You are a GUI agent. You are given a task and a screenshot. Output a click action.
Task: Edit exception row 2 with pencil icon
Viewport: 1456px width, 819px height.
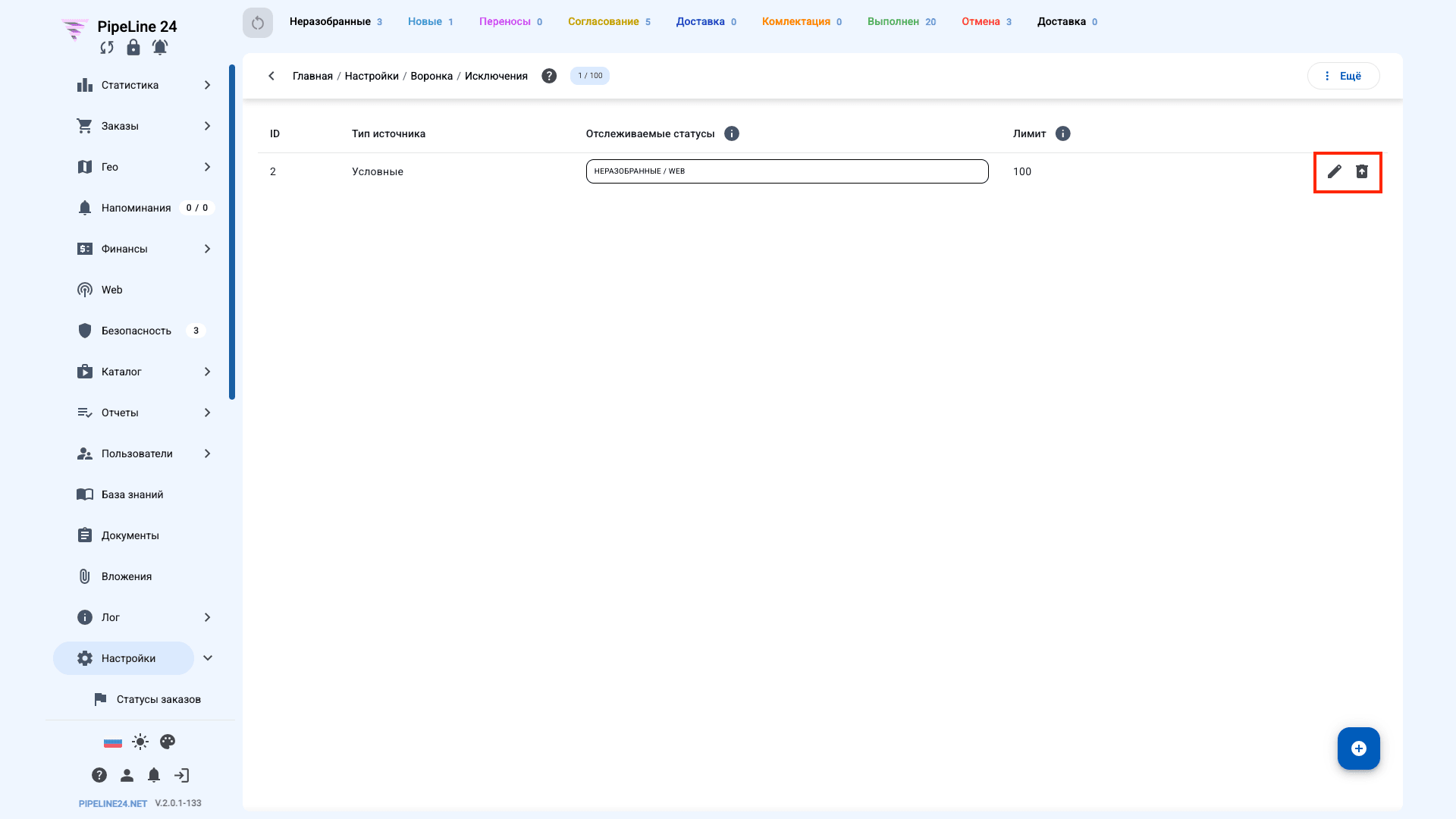point(1335,171)
